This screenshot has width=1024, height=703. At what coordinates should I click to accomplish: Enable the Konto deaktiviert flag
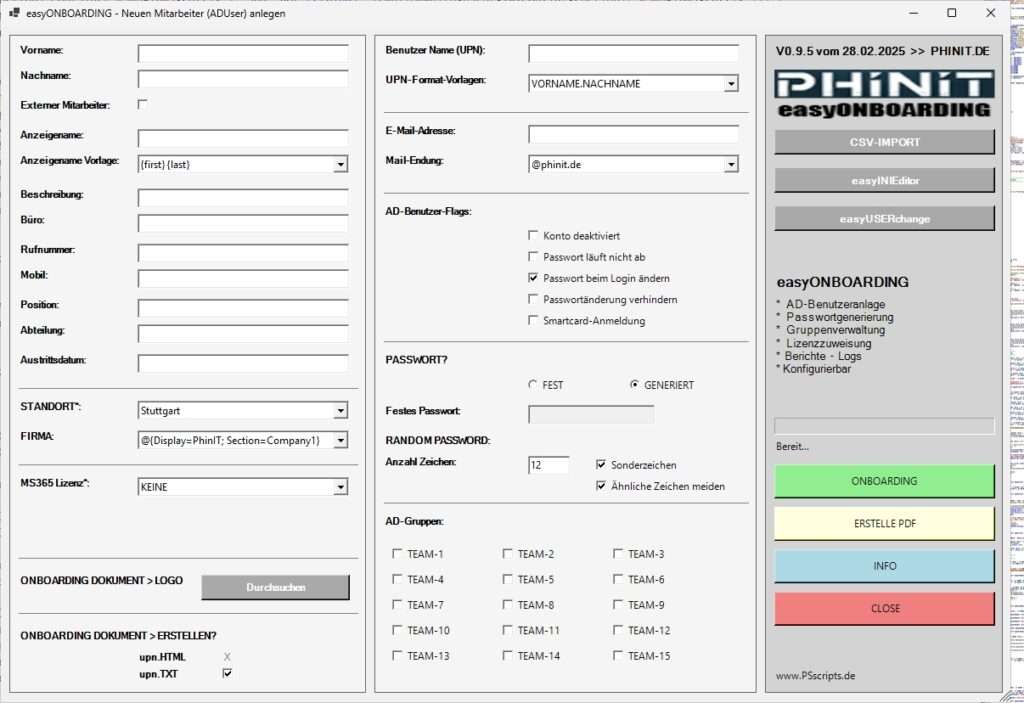[x=535, y=235]
